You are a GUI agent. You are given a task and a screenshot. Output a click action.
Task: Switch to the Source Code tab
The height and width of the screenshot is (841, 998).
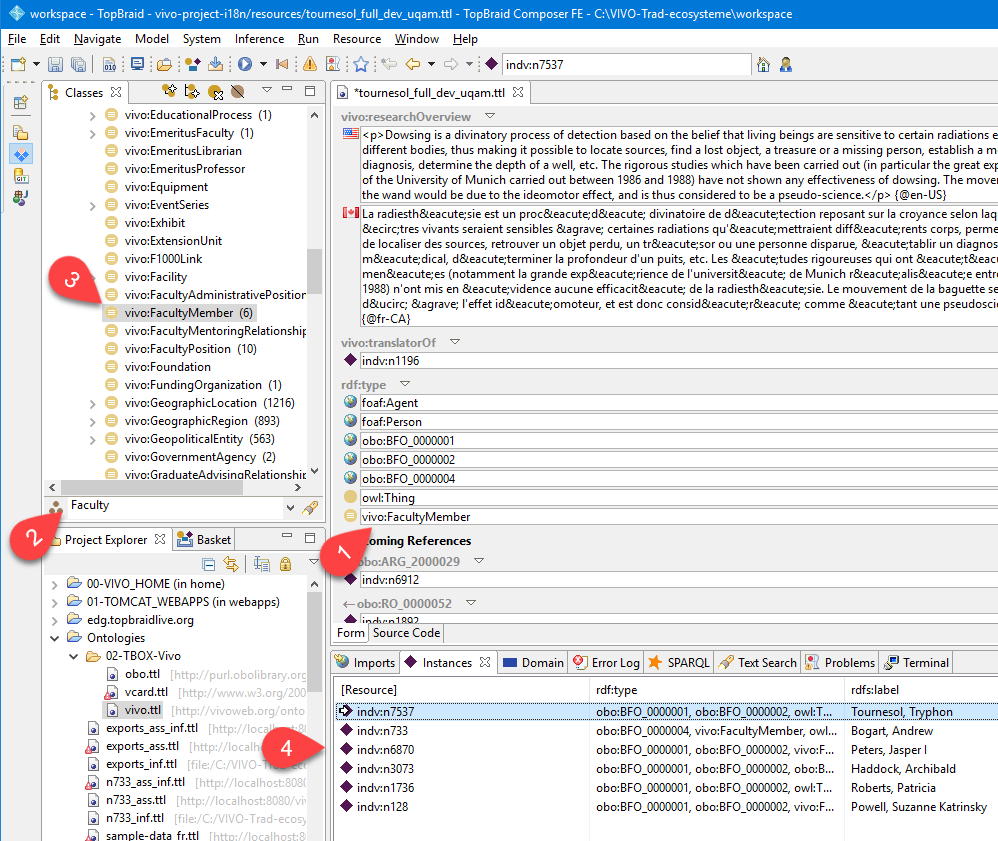click(406, 633)
